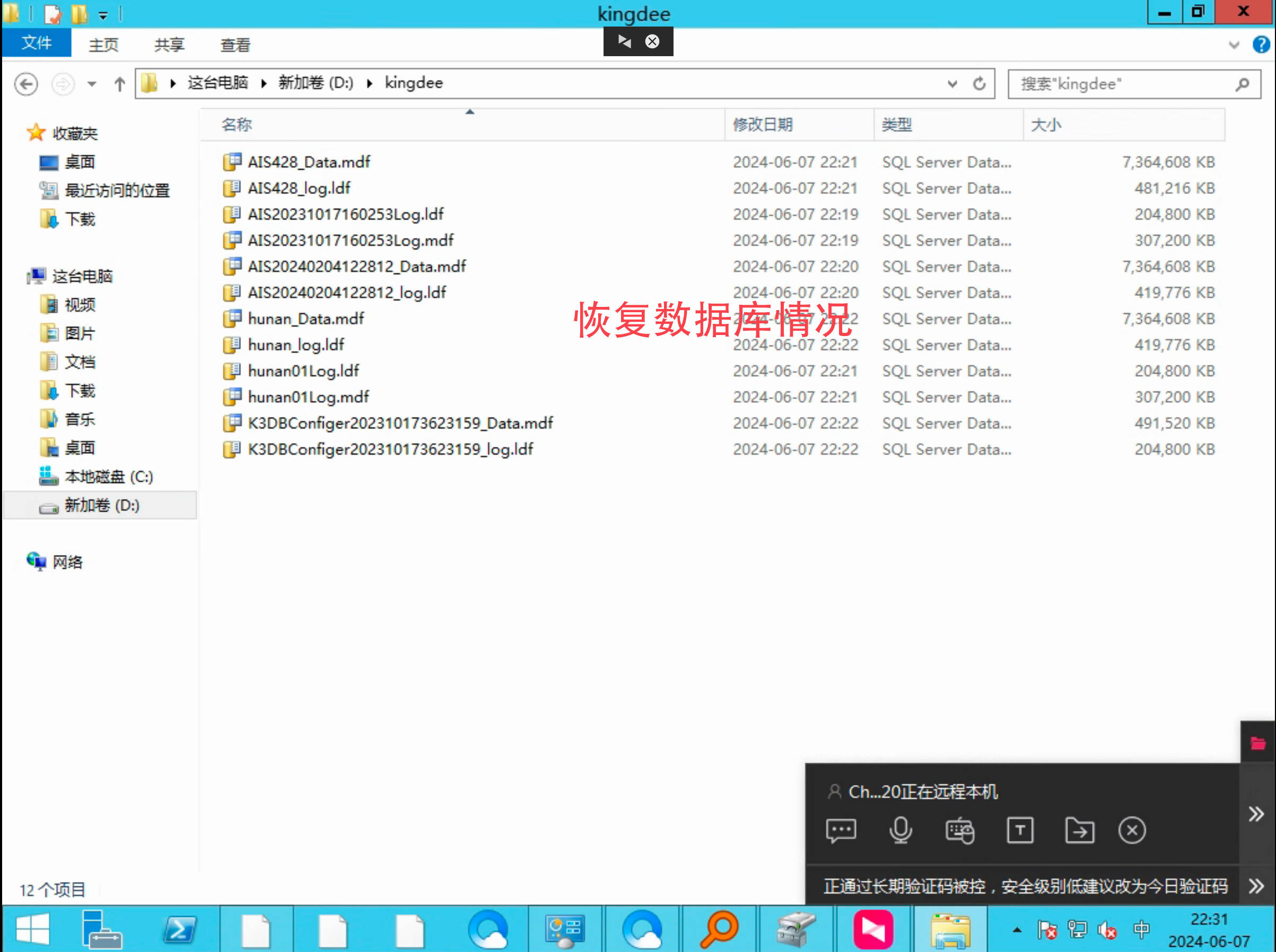This screenshot has height=952, width=1276.
Task: Go back with the back arrow button
Action: click(26, 84)
